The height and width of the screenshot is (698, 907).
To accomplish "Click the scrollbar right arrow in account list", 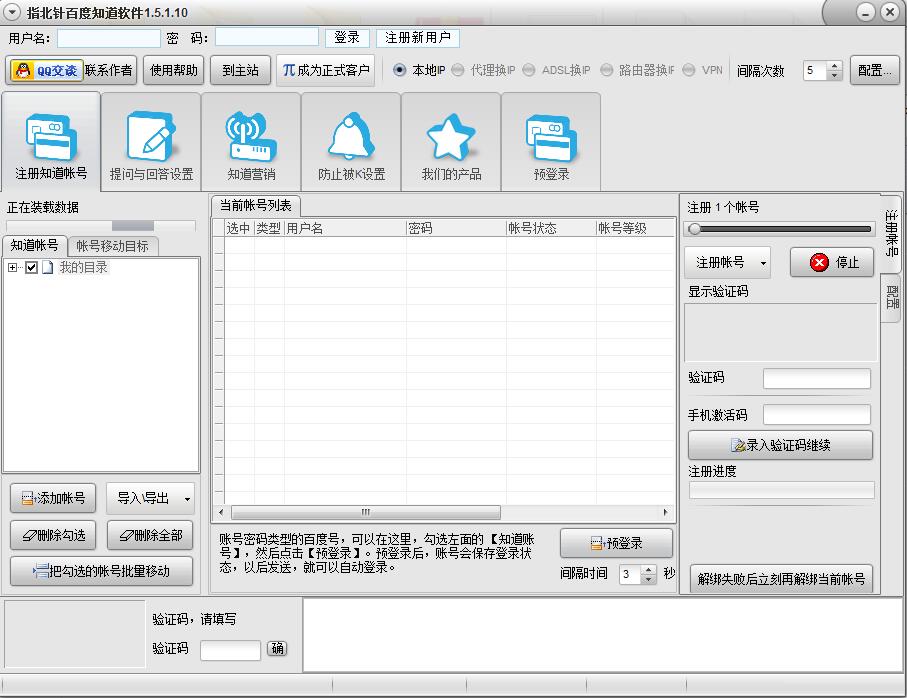I will click(x=665, y=512).
